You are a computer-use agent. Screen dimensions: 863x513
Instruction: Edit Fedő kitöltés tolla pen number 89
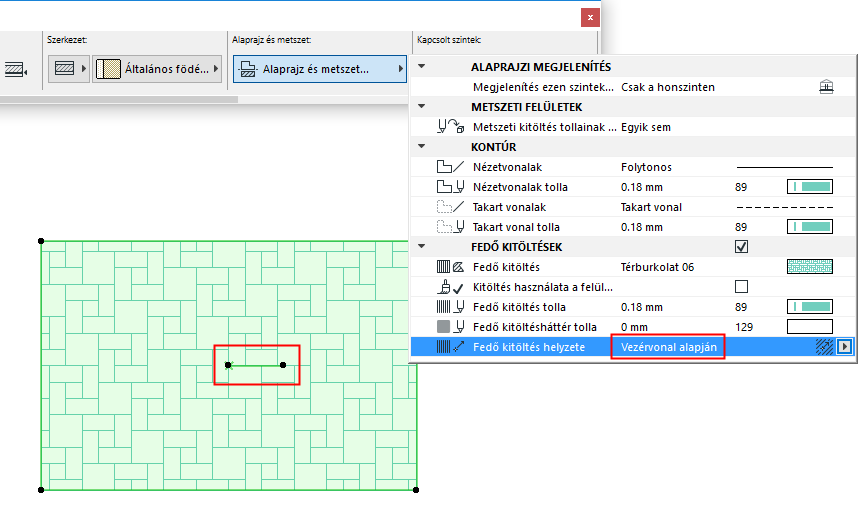click(741, 307)
